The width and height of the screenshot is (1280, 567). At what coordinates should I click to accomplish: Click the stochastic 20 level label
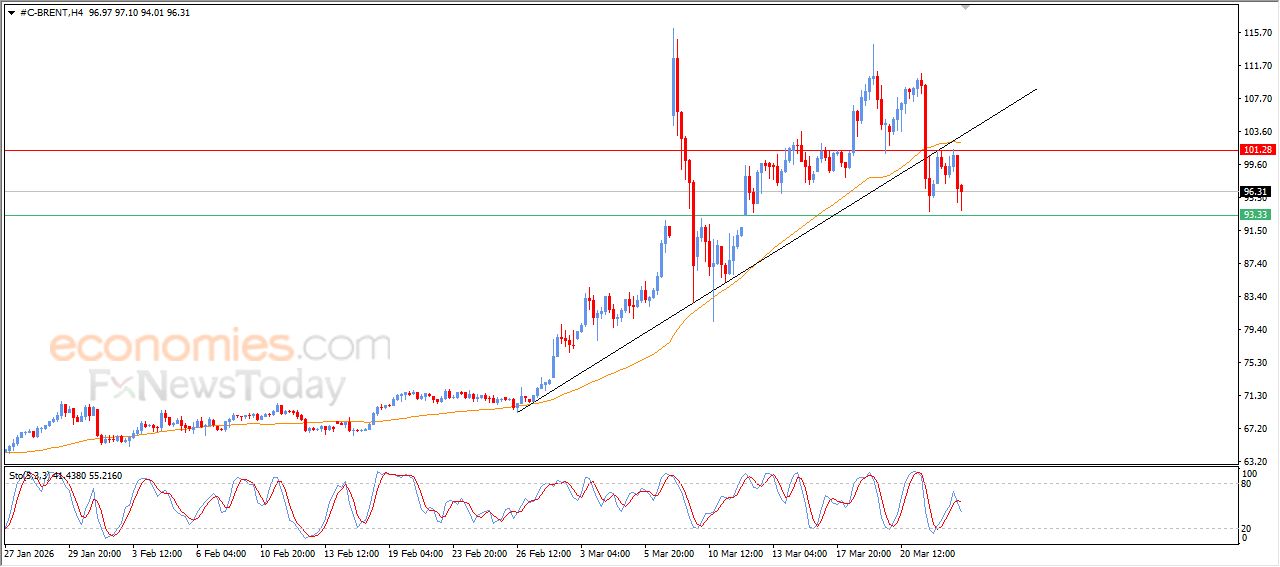click(1247, 528)
